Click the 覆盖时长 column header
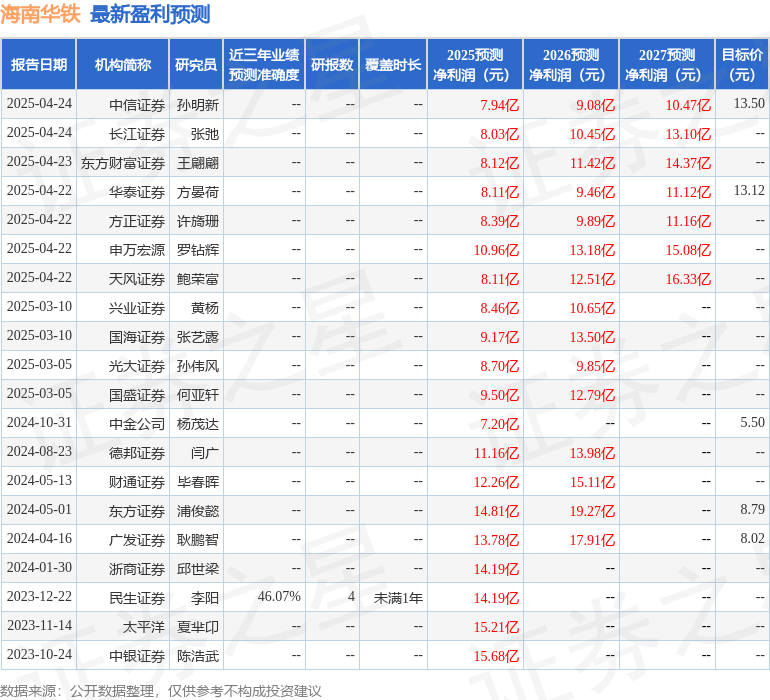Screen dimensions: 770x700 point(393,64)
